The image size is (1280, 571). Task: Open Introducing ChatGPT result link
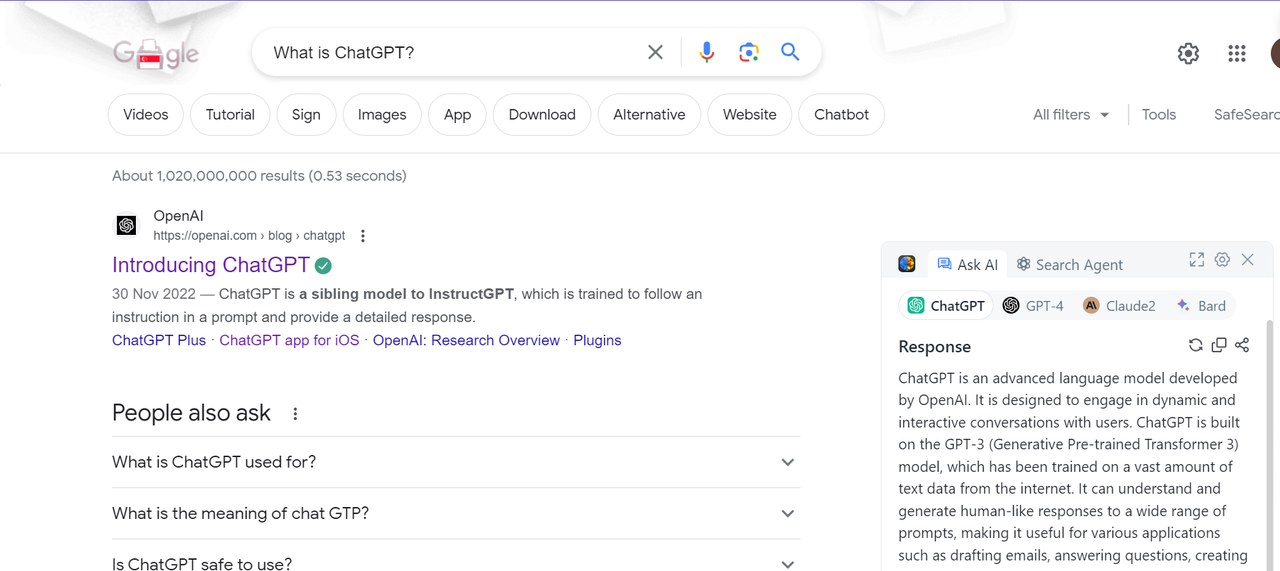(x=211, y=265)
